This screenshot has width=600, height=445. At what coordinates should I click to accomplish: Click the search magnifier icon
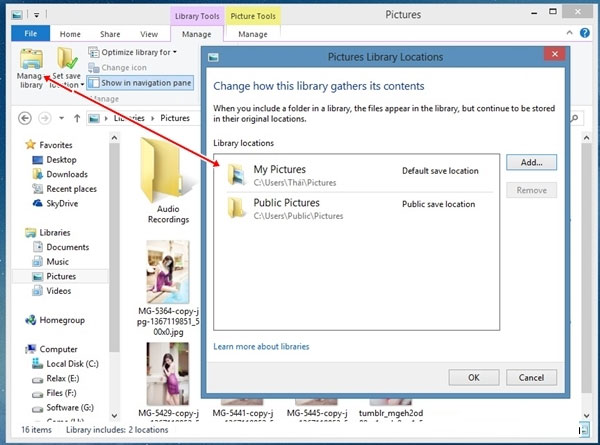575,118
